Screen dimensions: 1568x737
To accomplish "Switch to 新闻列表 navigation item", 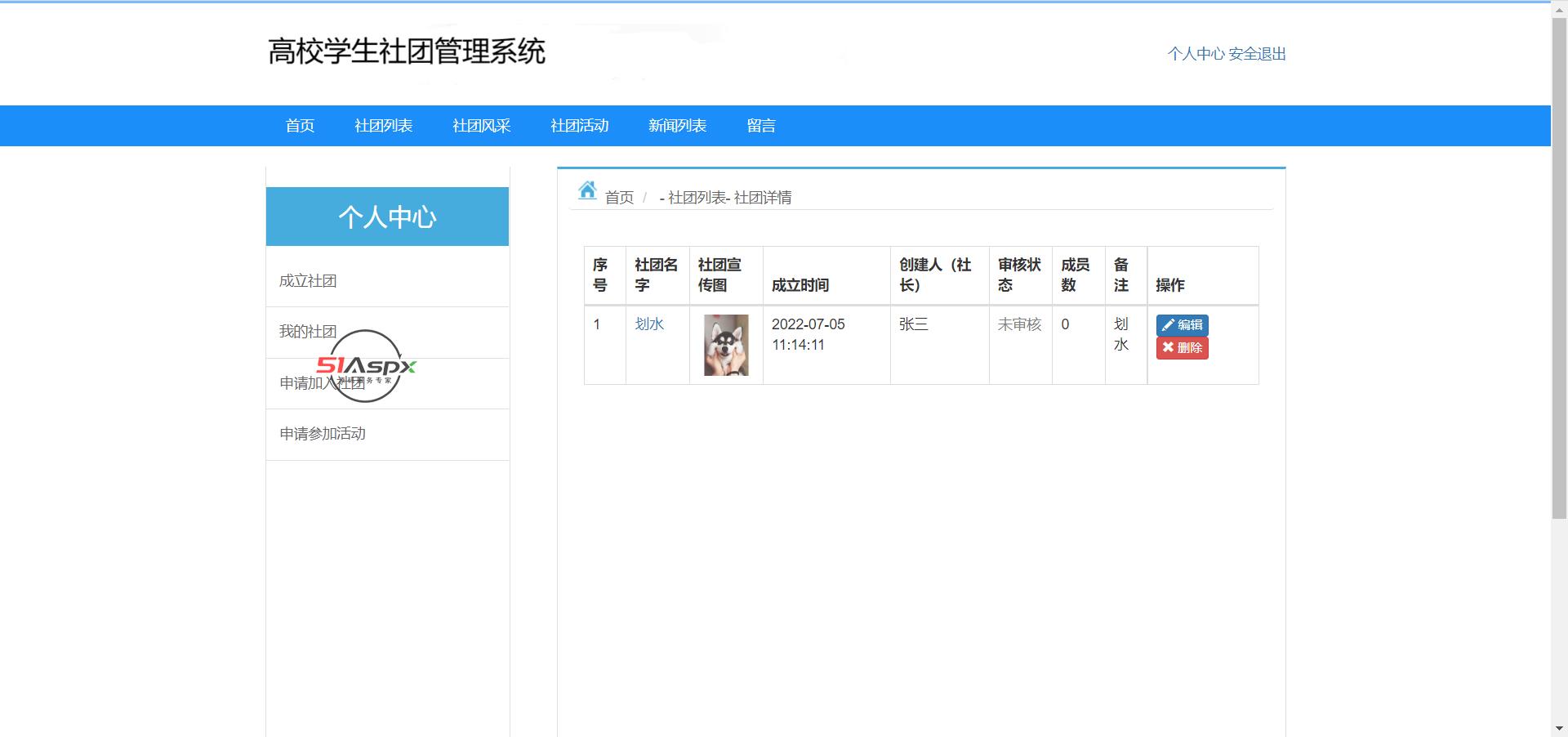I will coord(678,126).
